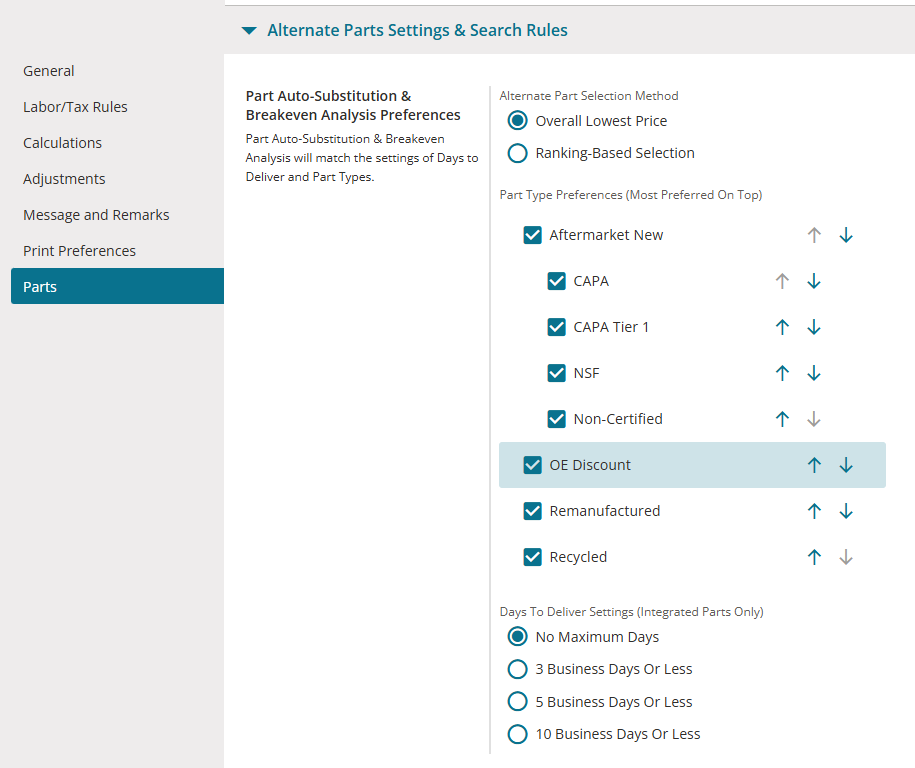Move NSF down one position

[x=814, y=373]
